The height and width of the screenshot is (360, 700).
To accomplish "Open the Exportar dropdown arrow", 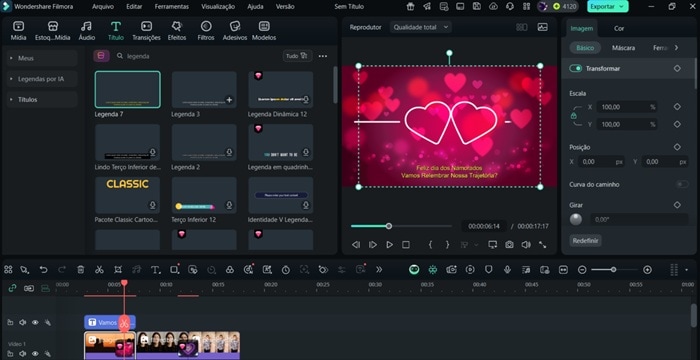I will [x=621, y=6].
